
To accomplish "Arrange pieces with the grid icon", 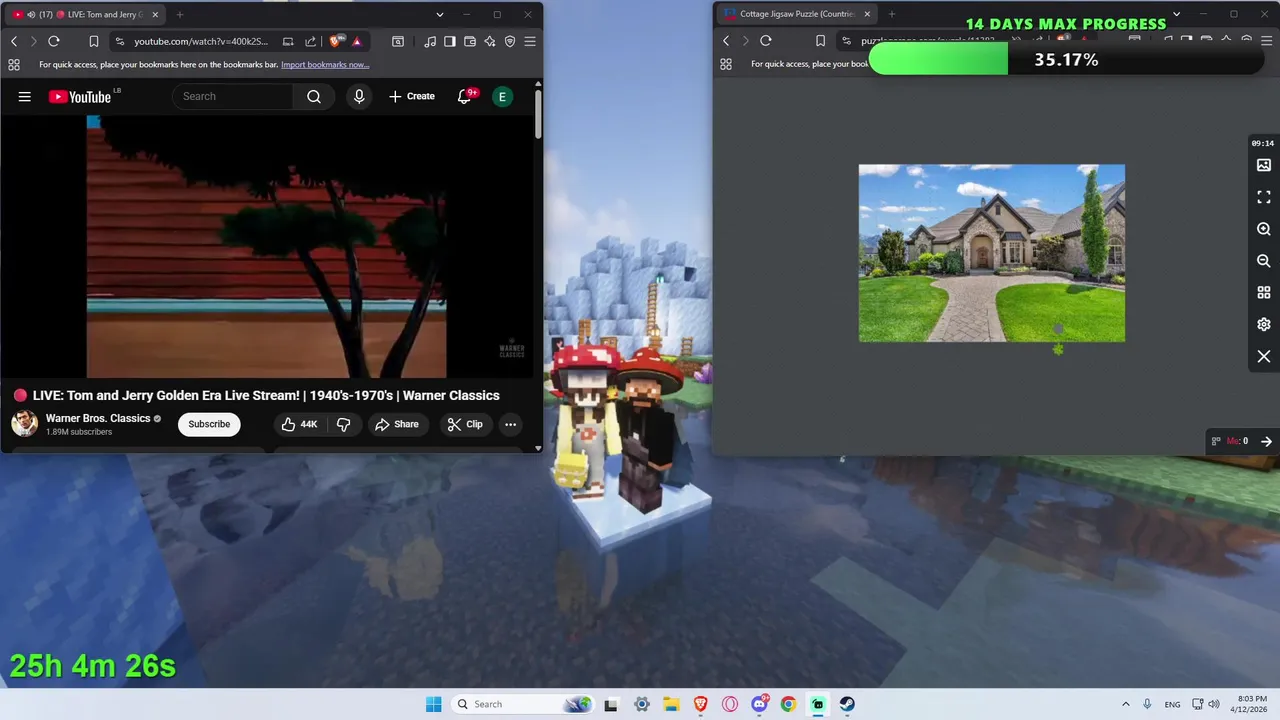I will click(x=1264, y=293).
